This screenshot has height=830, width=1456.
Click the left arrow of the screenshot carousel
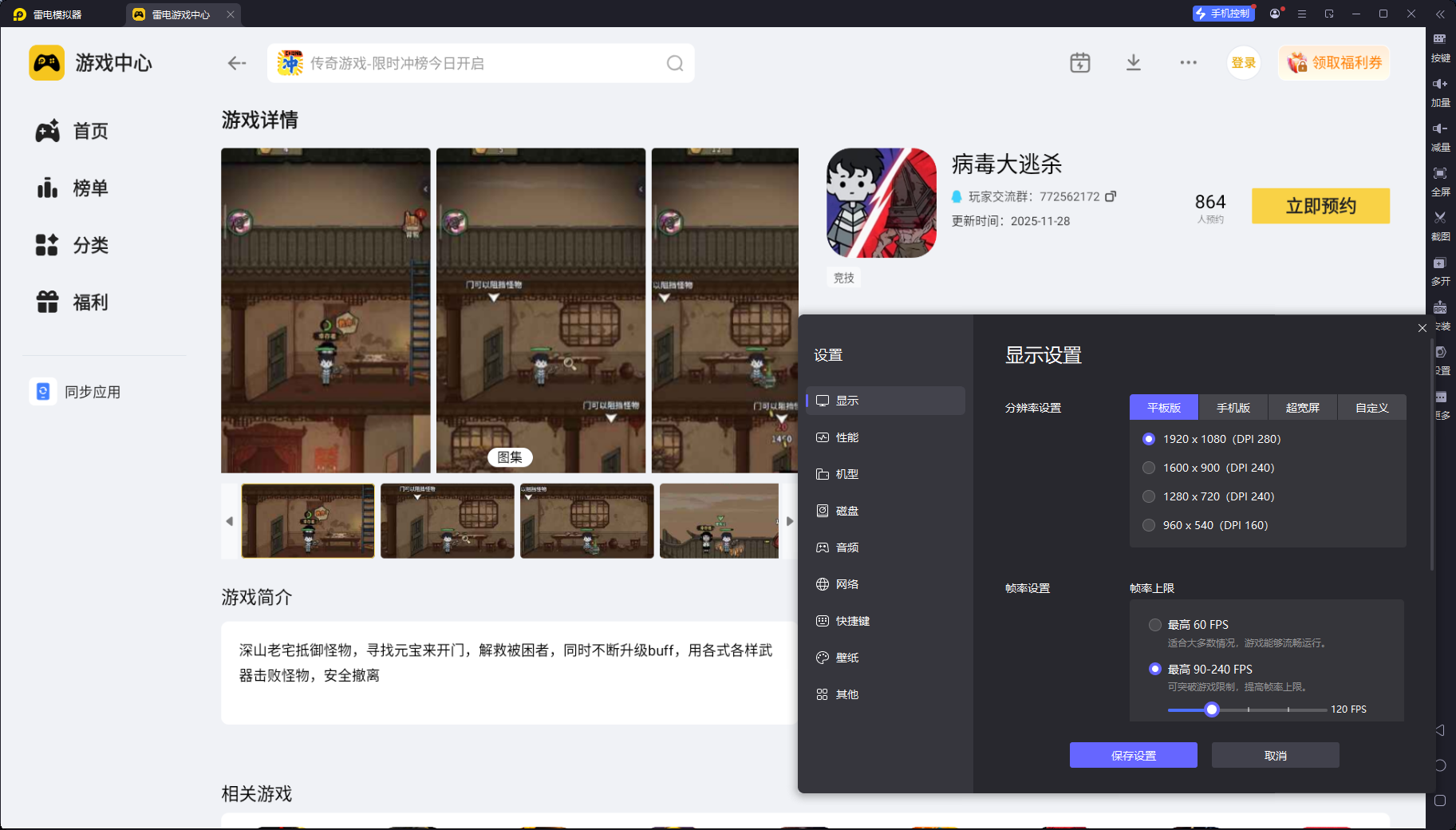point(228,520)
